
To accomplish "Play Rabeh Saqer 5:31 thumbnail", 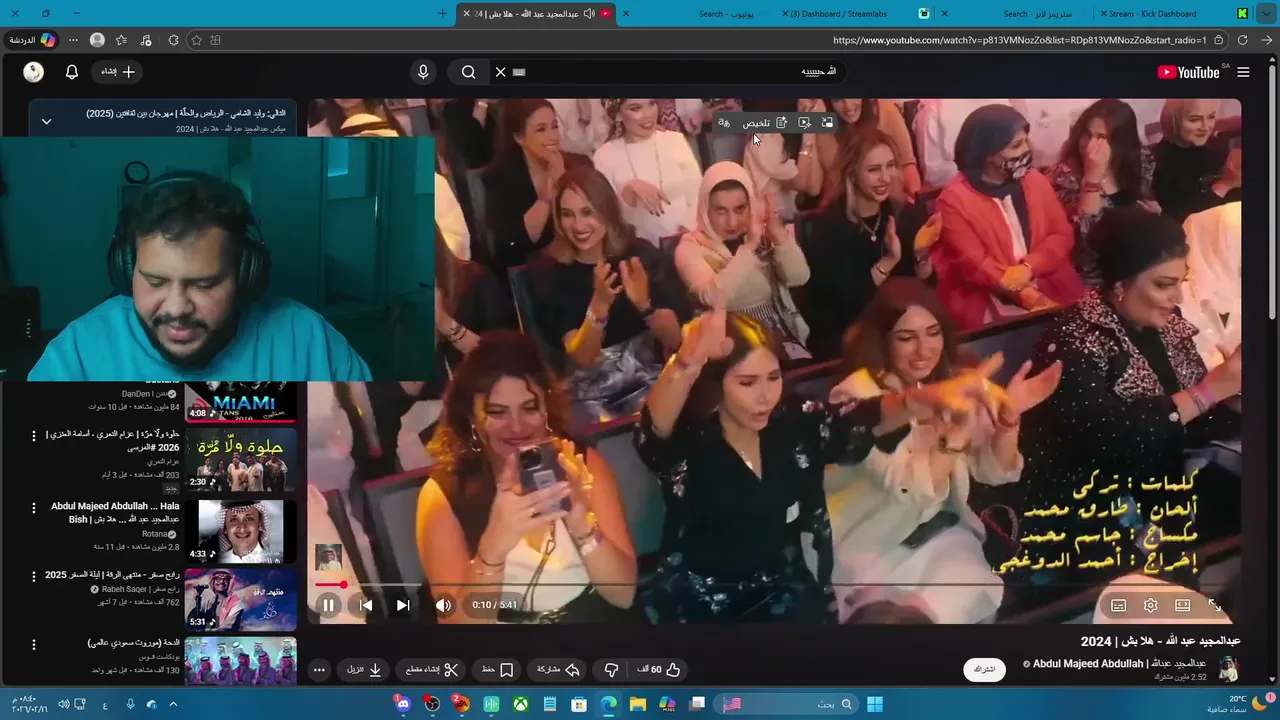I will [x=241, y=599].
